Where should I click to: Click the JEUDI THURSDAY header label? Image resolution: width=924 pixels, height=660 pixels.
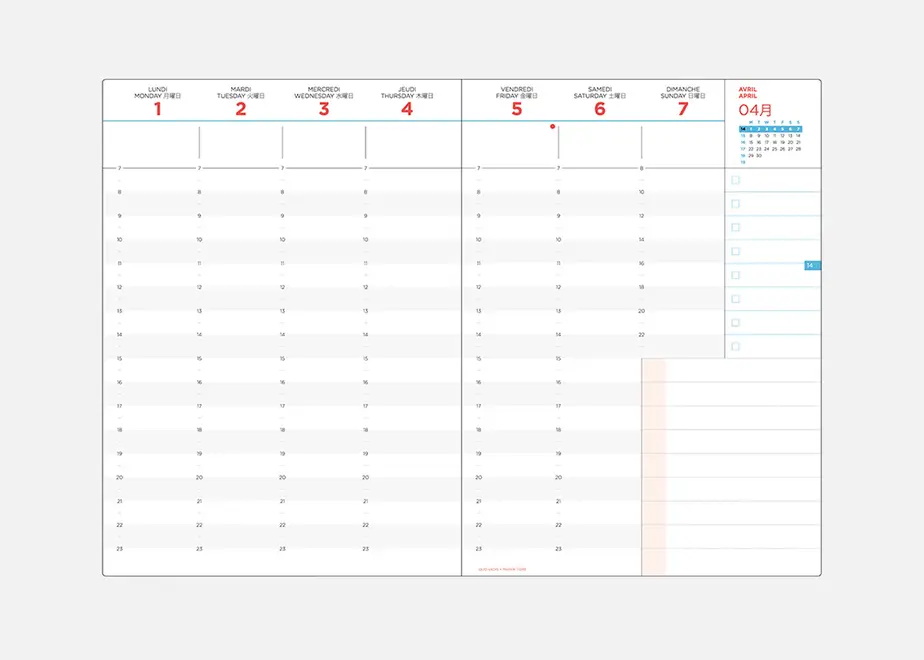[x=407, y=93]
